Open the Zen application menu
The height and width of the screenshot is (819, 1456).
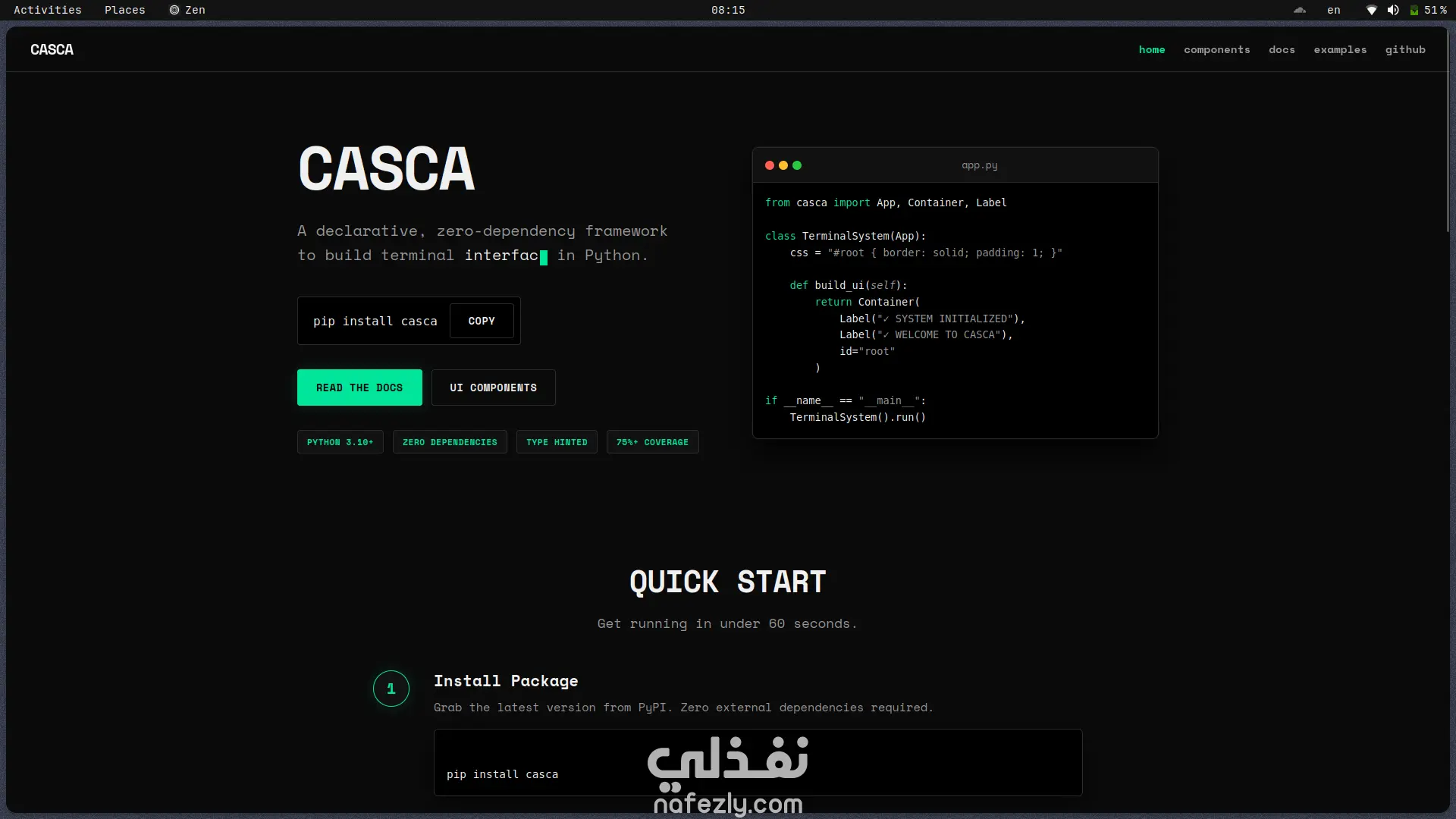click(187, 10)
